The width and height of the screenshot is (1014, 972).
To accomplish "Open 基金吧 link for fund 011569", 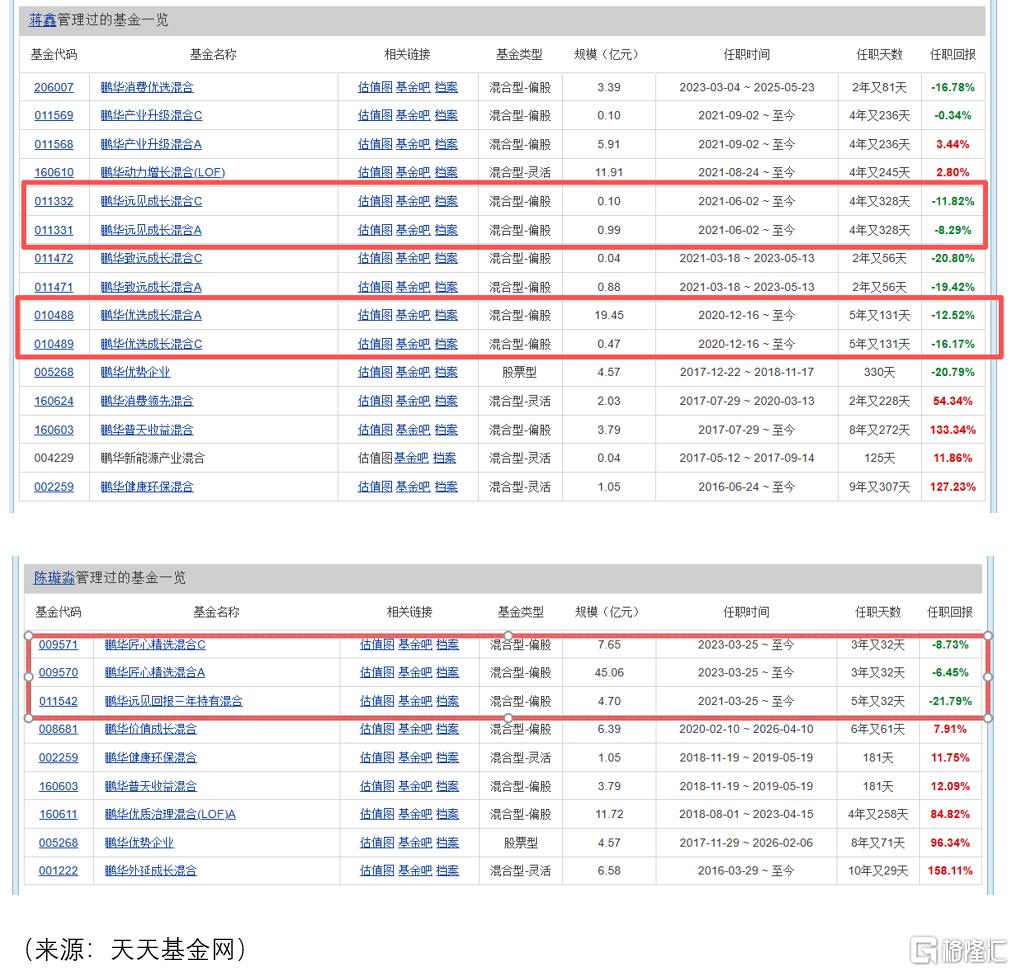I will (413, 116).
